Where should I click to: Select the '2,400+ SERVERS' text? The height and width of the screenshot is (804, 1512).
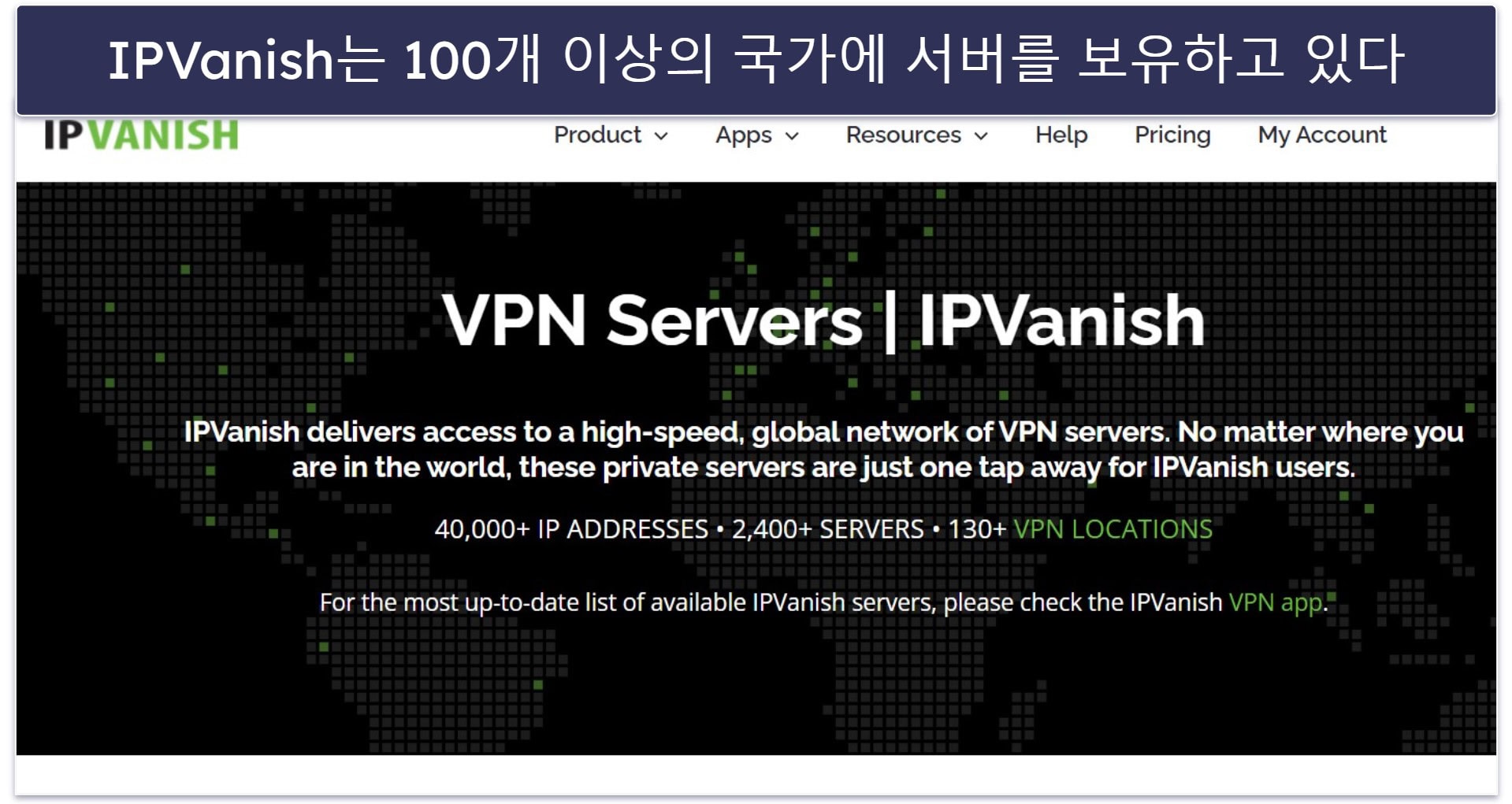pyautogui.click(x=828, y=529)
